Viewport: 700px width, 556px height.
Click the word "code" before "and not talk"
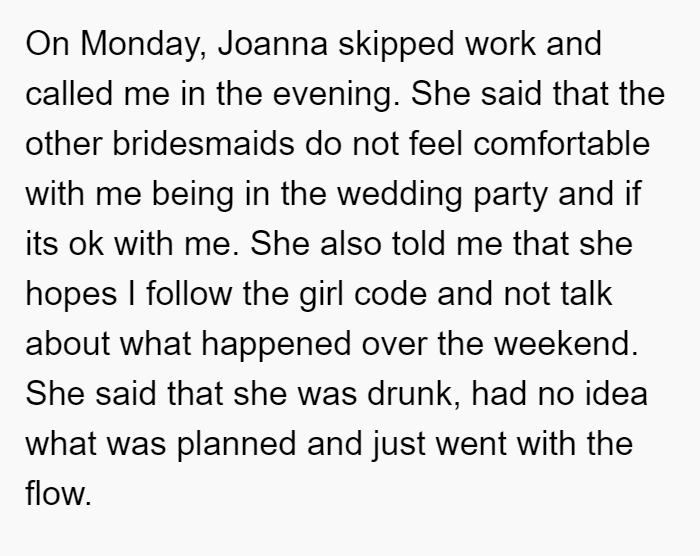[391, 294]
